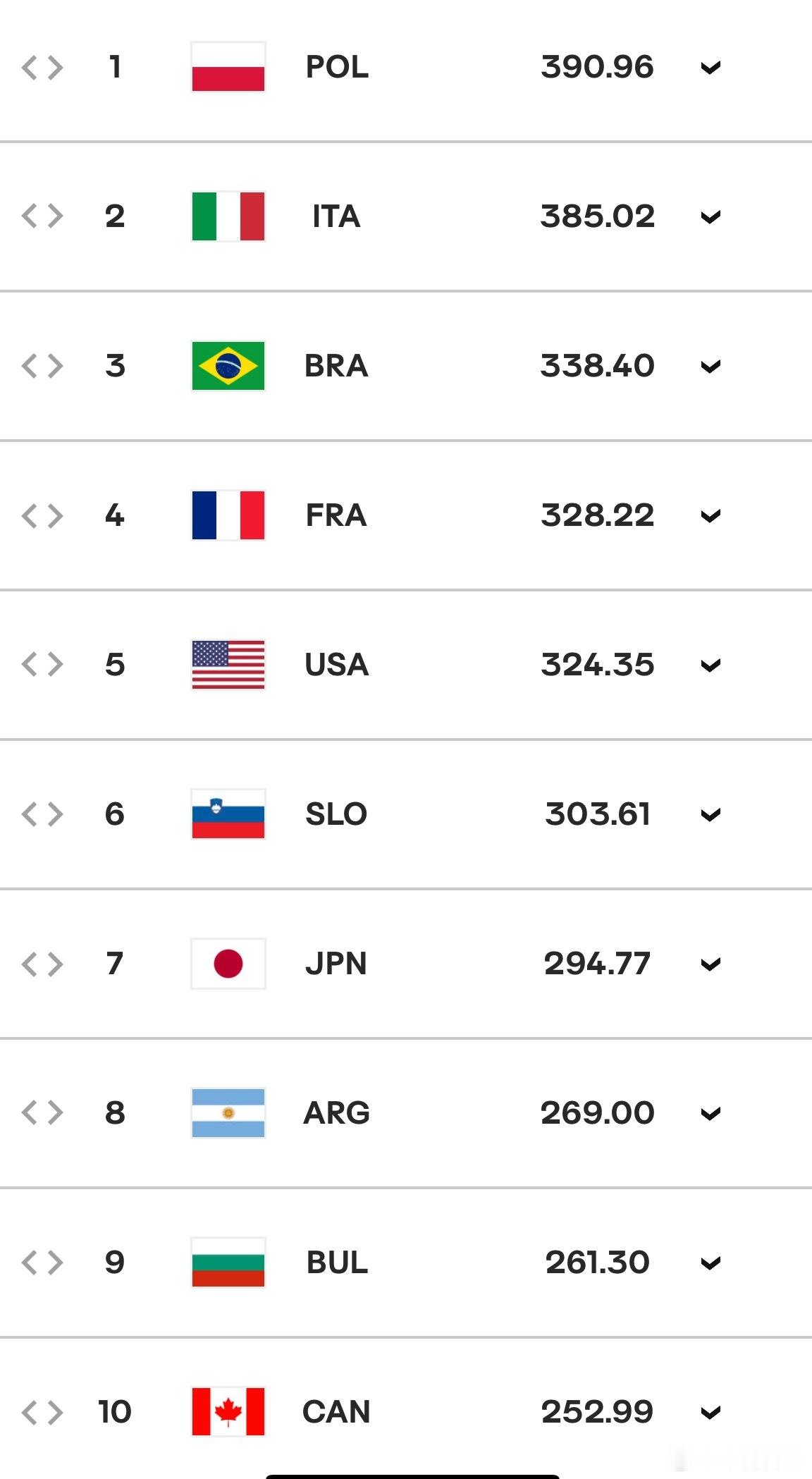Click the Slovenia flag icon
The width and height of the screenshot is (812, 1479).
pyautogui.click(x=228, y=814)
